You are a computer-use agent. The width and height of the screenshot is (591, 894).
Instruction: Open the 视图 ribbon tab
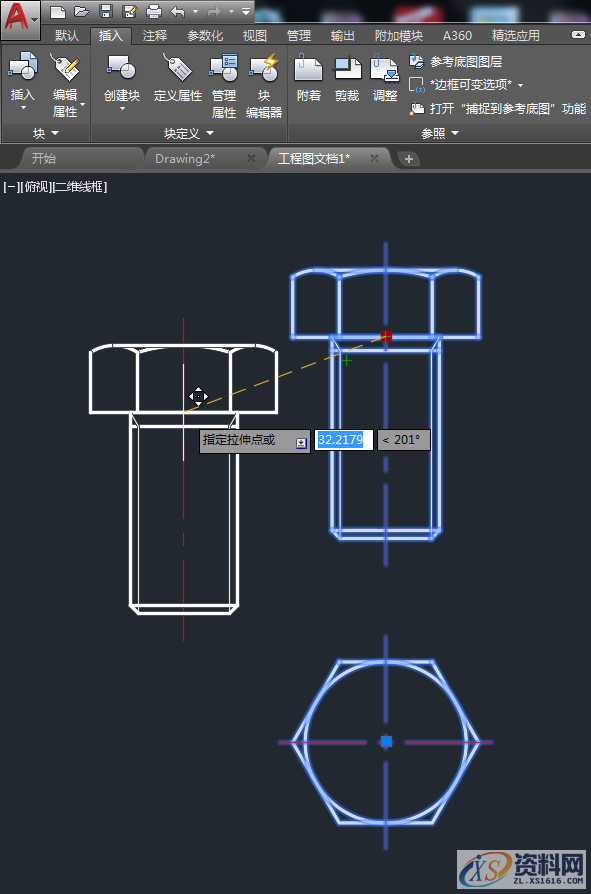[x=255, y=35]
